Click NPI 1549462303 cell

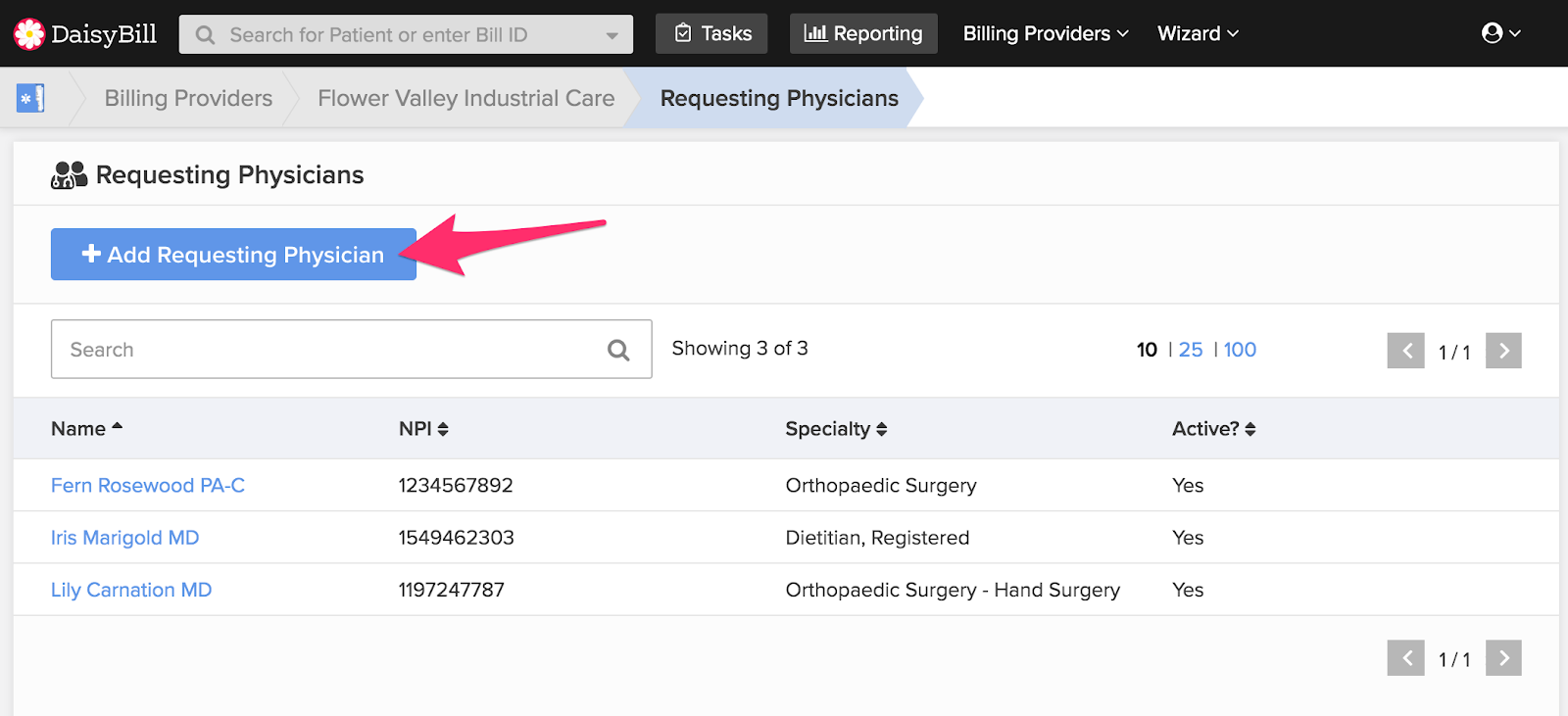tap(456, 538)
